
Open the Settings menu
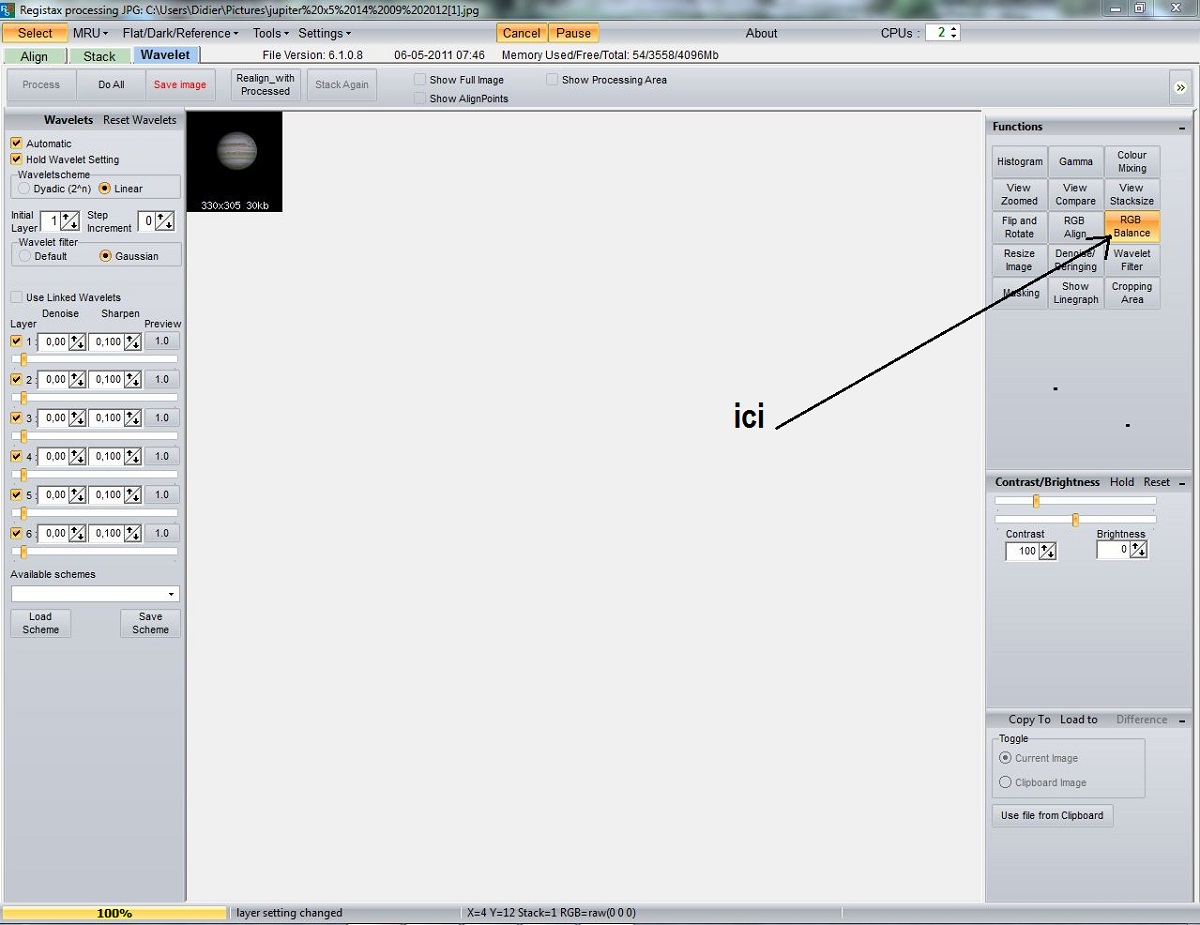324,33
